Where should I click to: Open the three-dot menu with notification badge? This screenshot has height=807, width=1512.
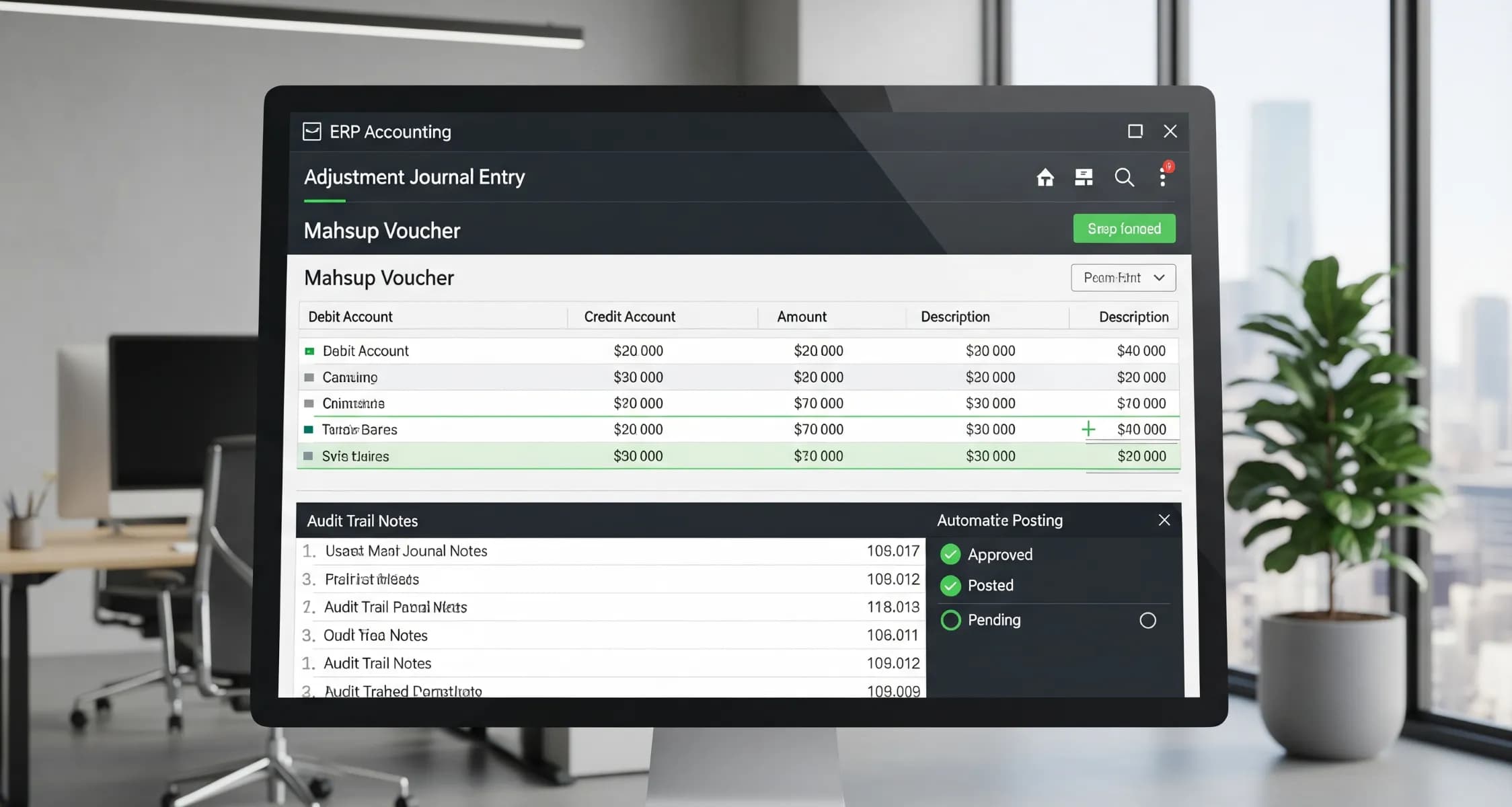(1163, 178)
